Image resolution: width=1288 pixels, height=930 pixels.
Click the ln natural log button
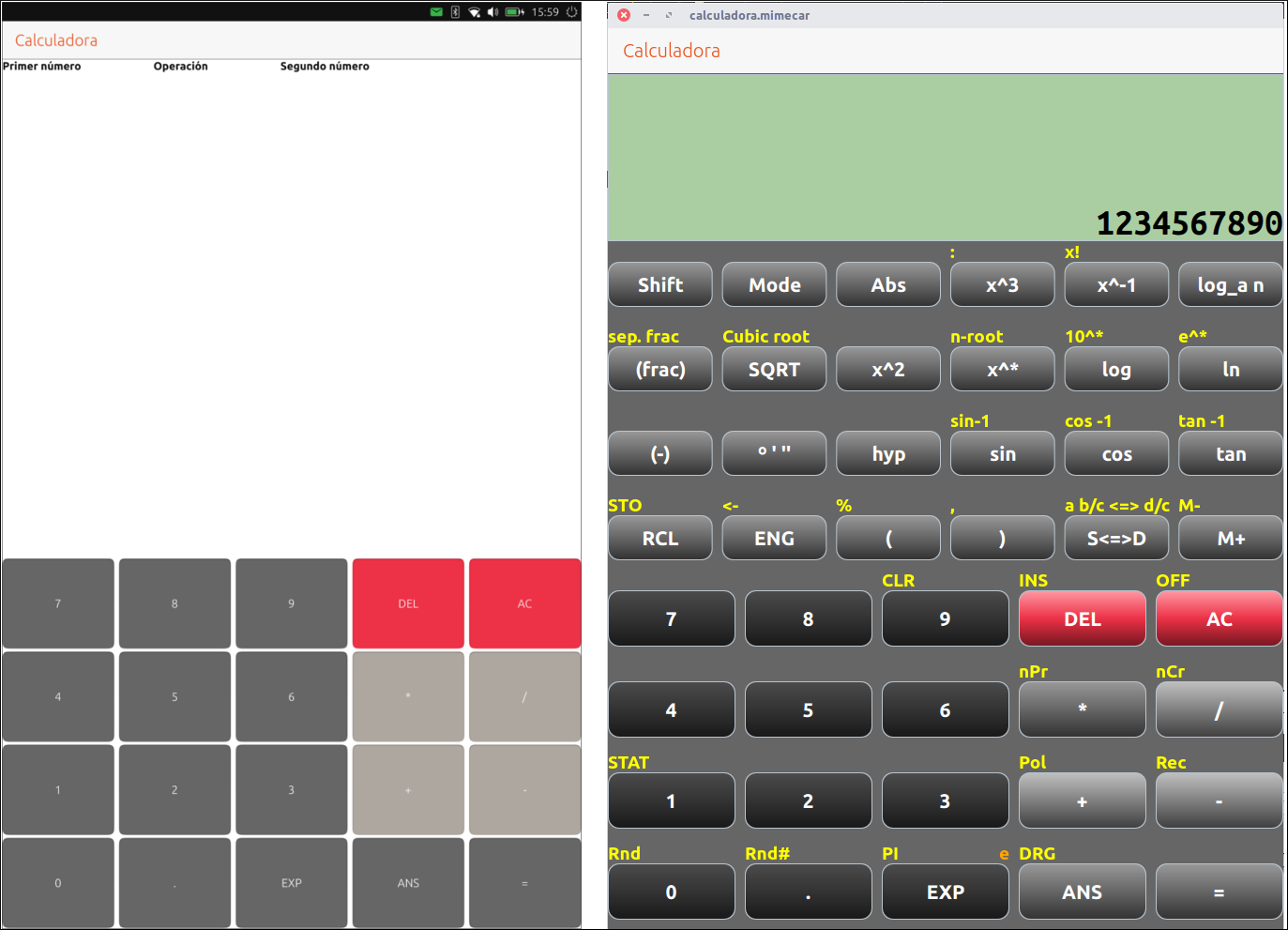[x=1231, y=369]
